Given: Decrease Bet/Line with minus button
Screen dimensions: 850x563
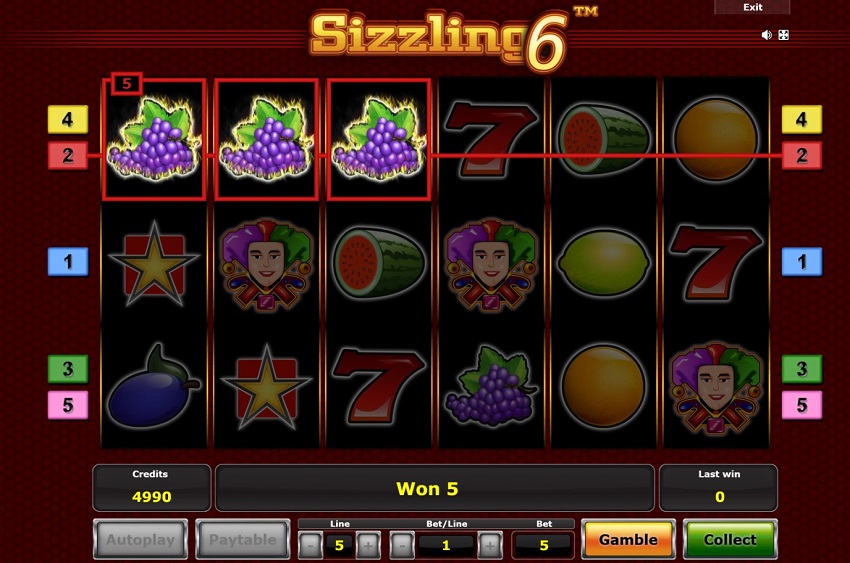Looking at the screenshot, I should click(402, 545).
